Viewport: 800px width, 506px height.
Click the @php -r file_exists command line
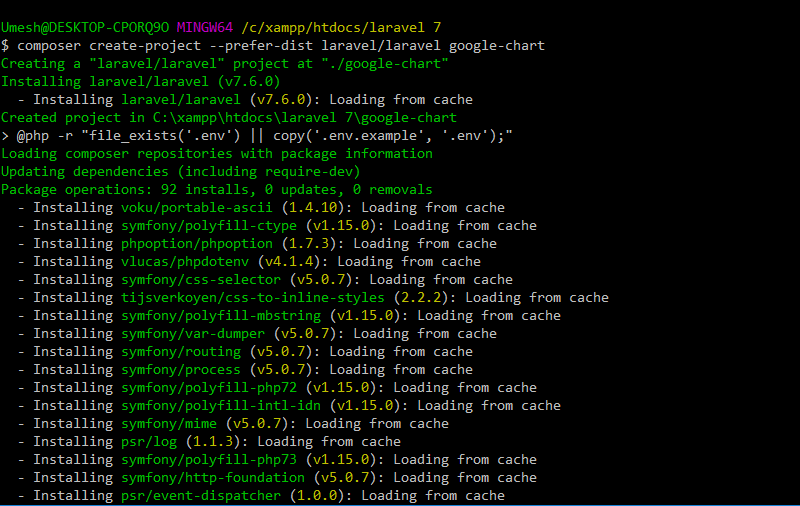(x=257, y=136)
